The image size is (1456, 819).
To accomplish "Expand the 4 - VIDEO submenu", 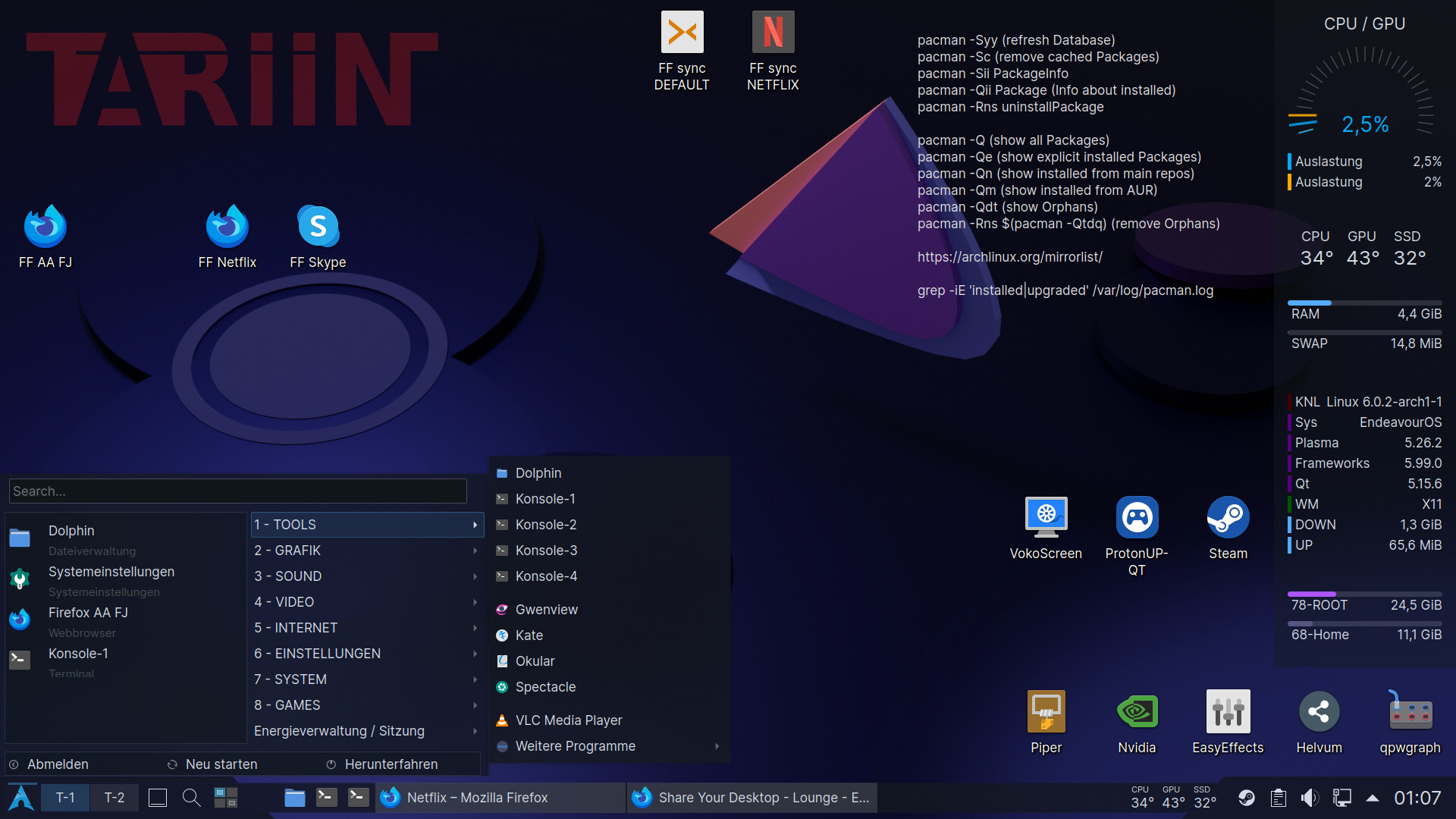I will pos(368,602).
